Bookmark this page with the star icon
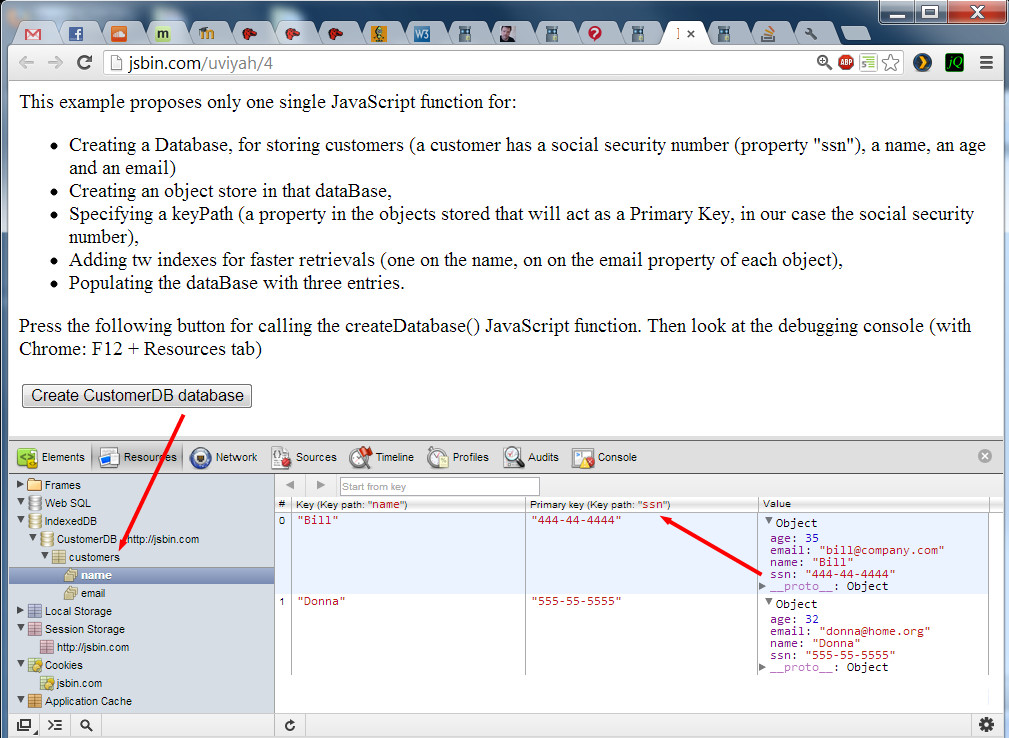Viewport: 1009px width, 738px height. click(x=891, y=62)
